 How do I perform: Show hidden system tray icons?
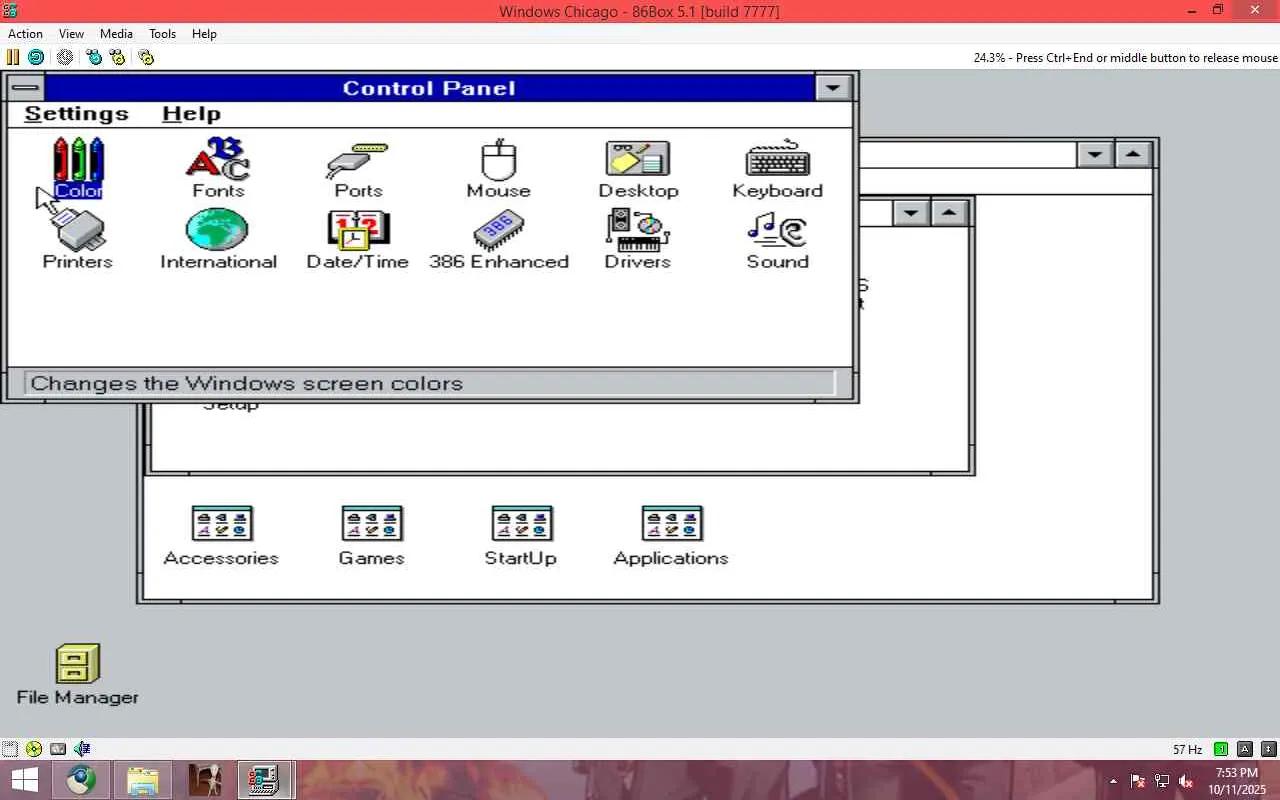1113,781
